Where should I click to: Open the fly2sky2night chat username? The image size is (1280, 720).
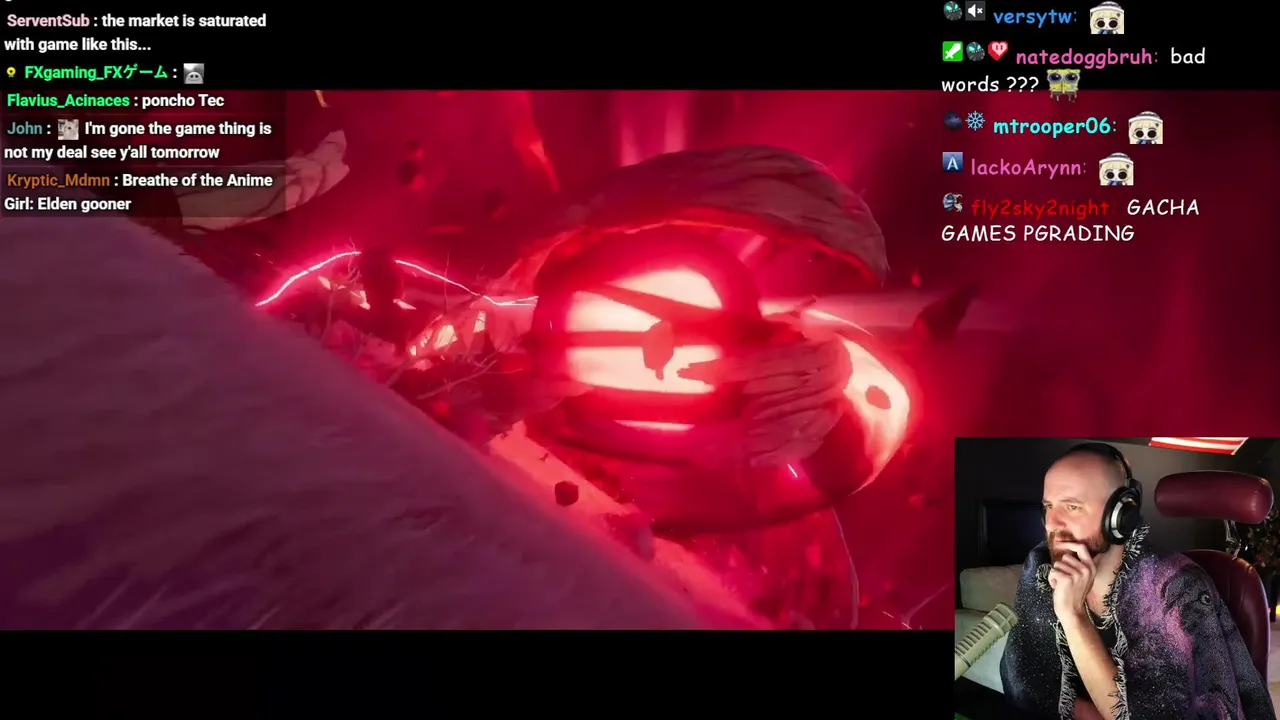coord(1040,208)
